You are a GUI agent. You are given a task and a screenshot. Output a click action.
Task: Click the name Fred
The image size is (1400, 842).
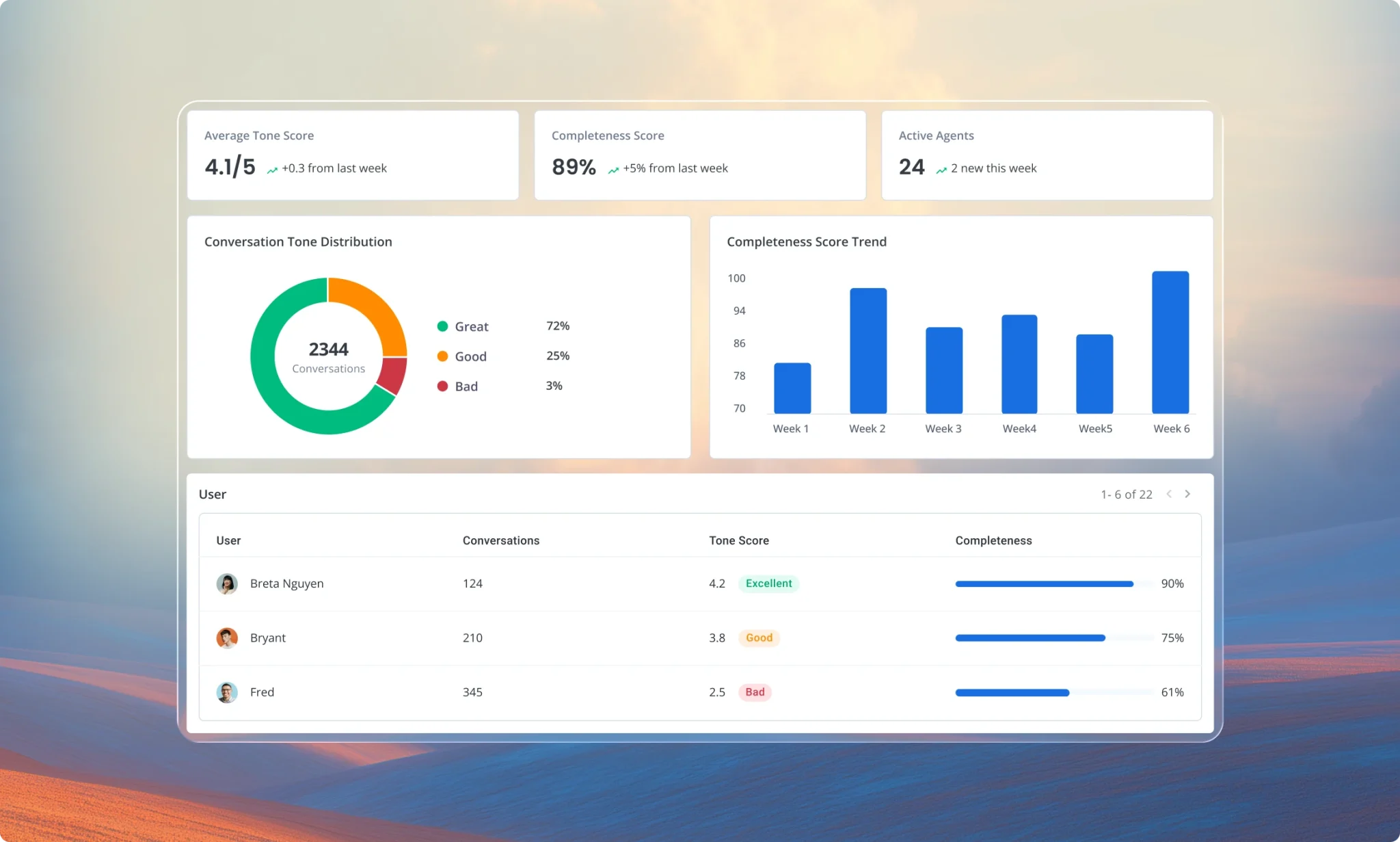pyautogui.click(x=262, y=692)
